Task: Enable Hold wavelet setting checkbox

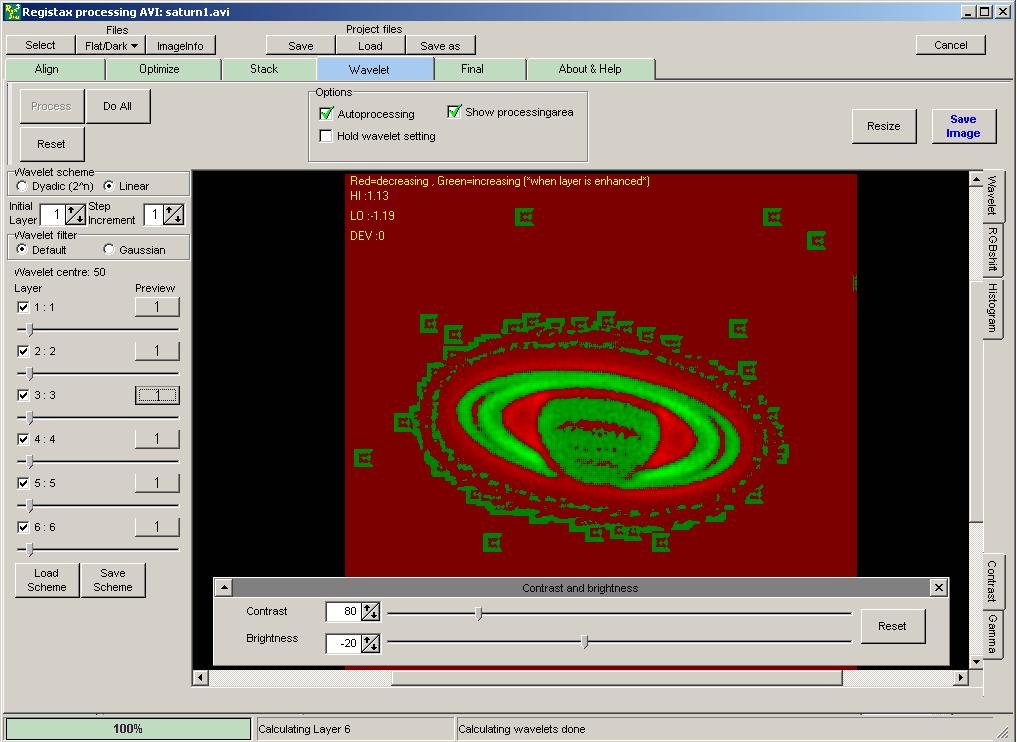Action: click(326, 136)
